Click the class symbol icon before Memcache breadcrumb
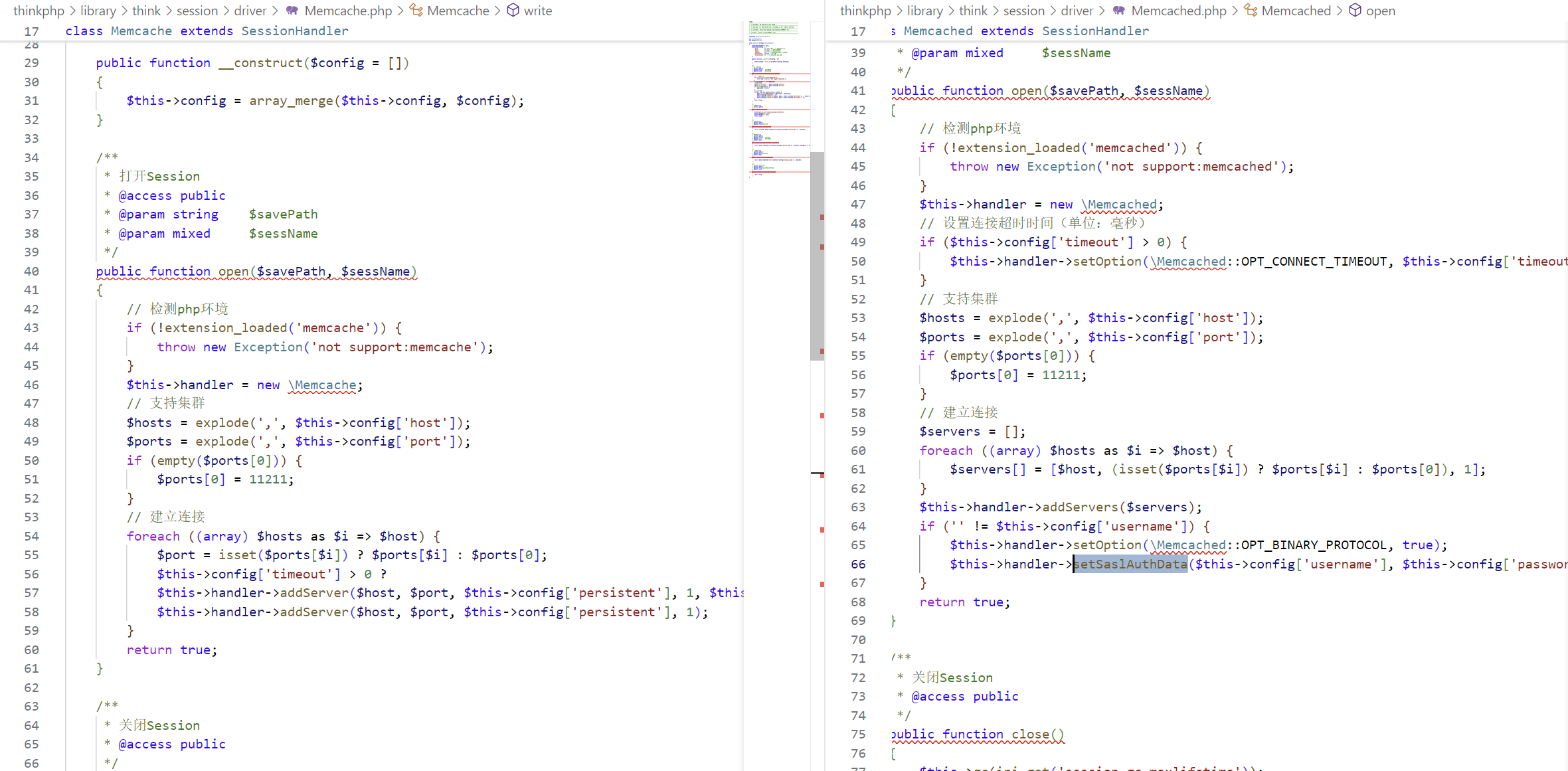Screen dimensions: 1568x771 tap(416, 11)
